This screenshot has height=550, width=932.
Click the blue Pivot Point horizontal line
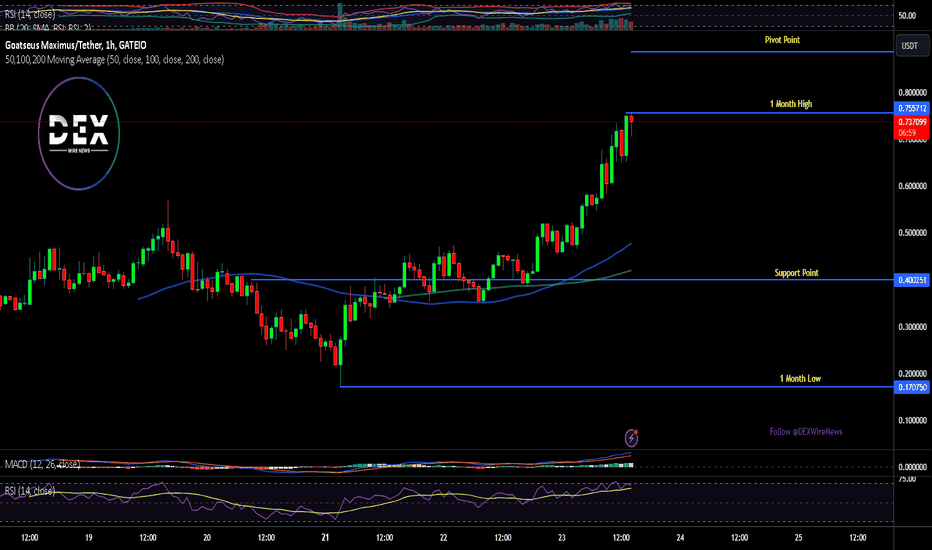pos(762,52)
